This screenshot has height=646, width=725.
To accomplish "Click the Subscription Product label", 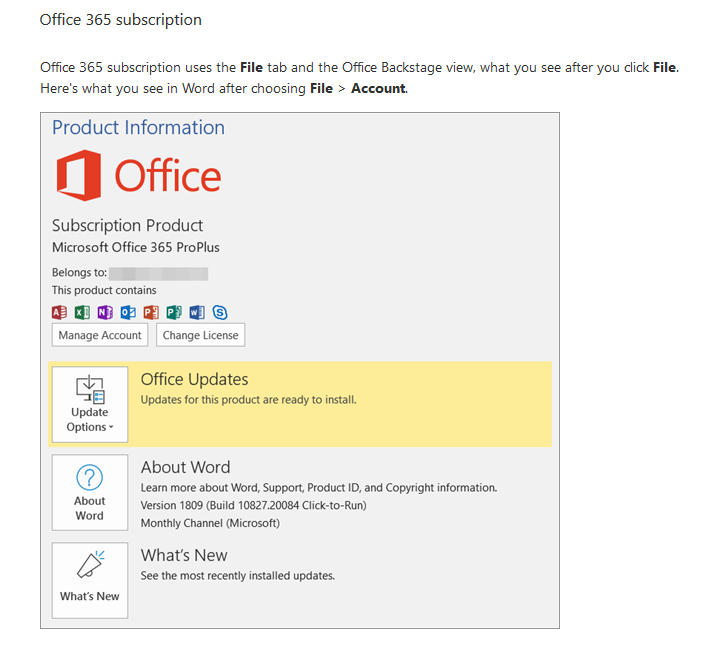I will (128, 226).
